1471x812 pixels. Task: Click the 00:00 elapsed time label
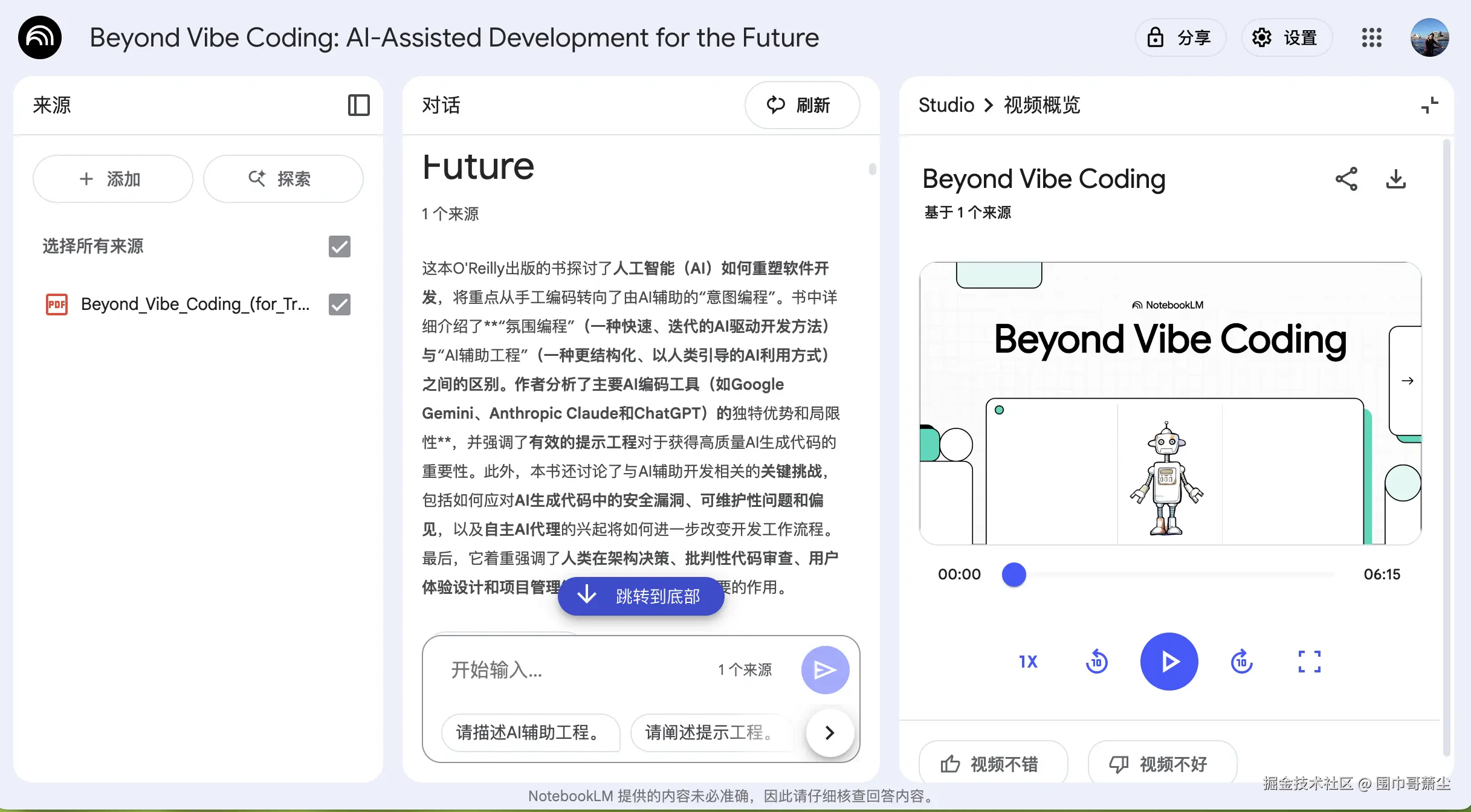pyautogui.click(x=959, y=574)
